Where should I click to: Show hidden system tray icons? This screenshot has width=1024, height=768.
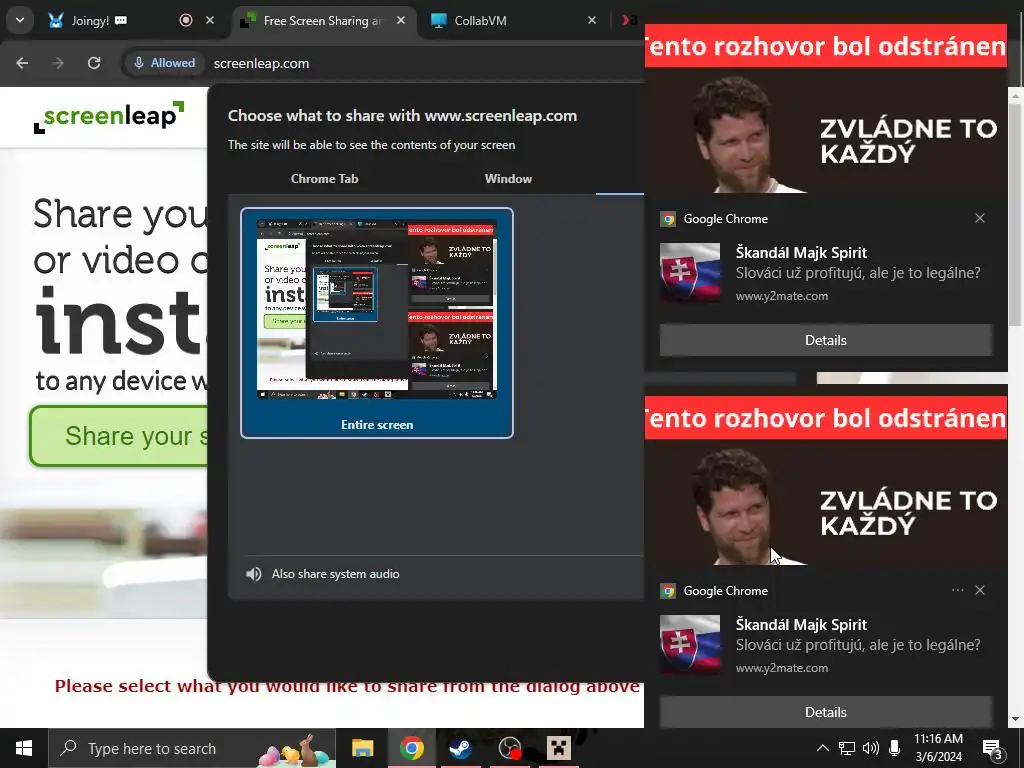823,748
